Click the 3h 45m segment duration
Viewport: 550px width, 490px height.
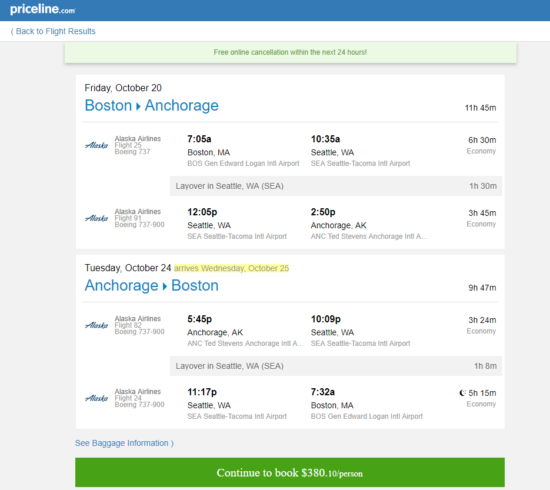pyautogui.click(x=482, y=213)
